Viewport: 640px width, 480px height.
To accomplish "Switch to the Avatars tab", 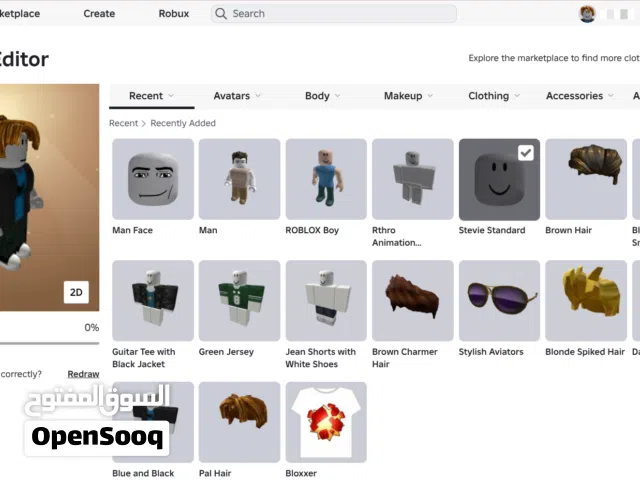I will 237,96.
